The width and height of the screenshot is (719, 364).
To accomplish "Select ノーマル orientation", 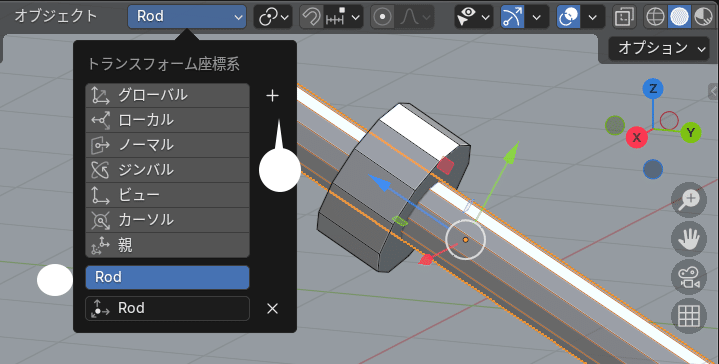I will click(x=167, y=145).
